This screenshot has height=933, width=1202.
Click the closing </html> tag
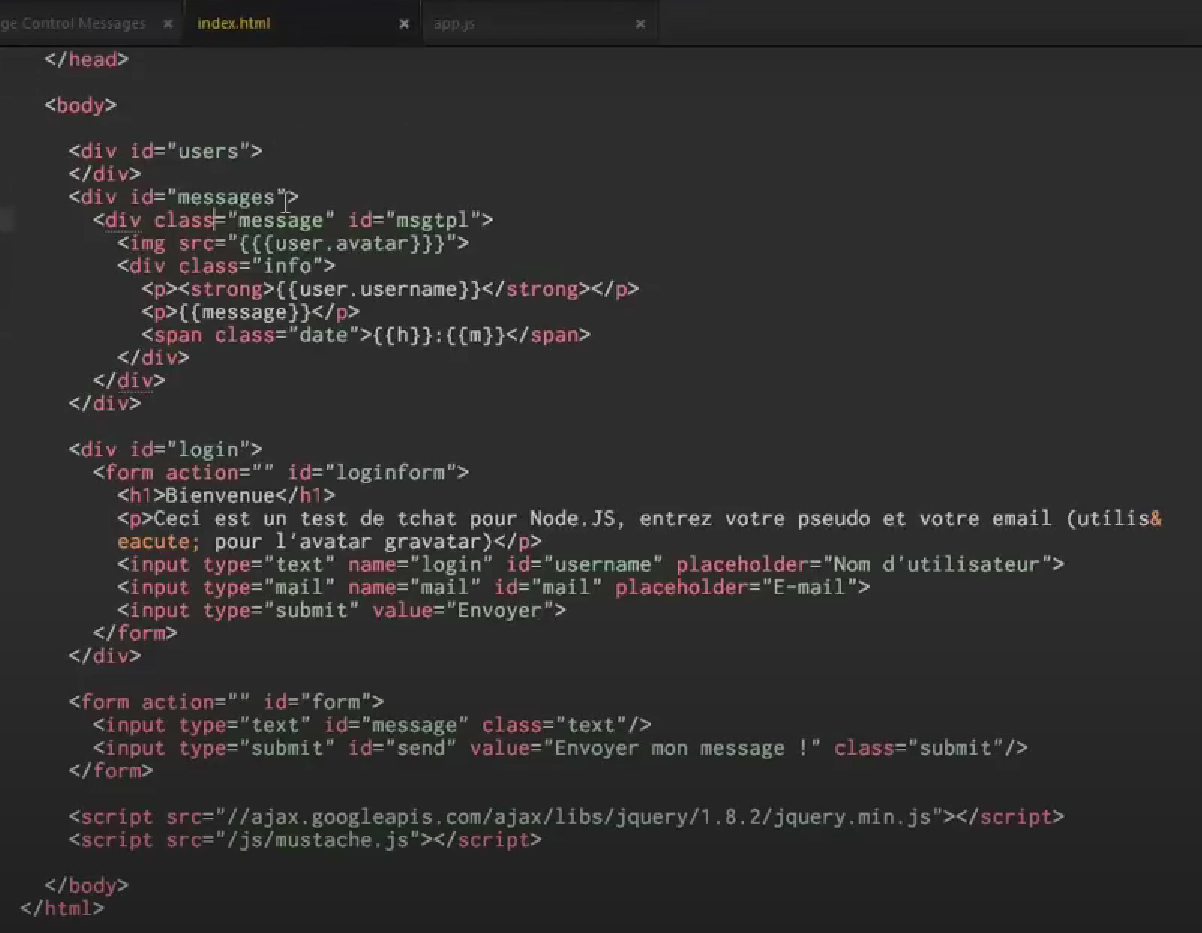pos(62,909)
